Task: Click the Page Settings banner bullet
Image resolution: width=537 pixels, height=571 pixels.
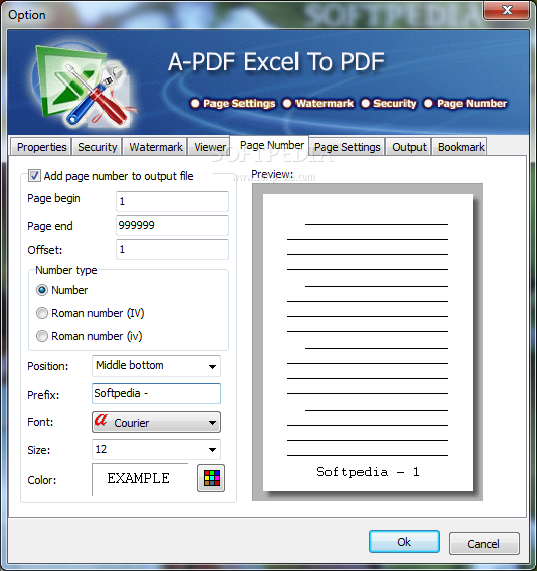Action: point(195,103)
